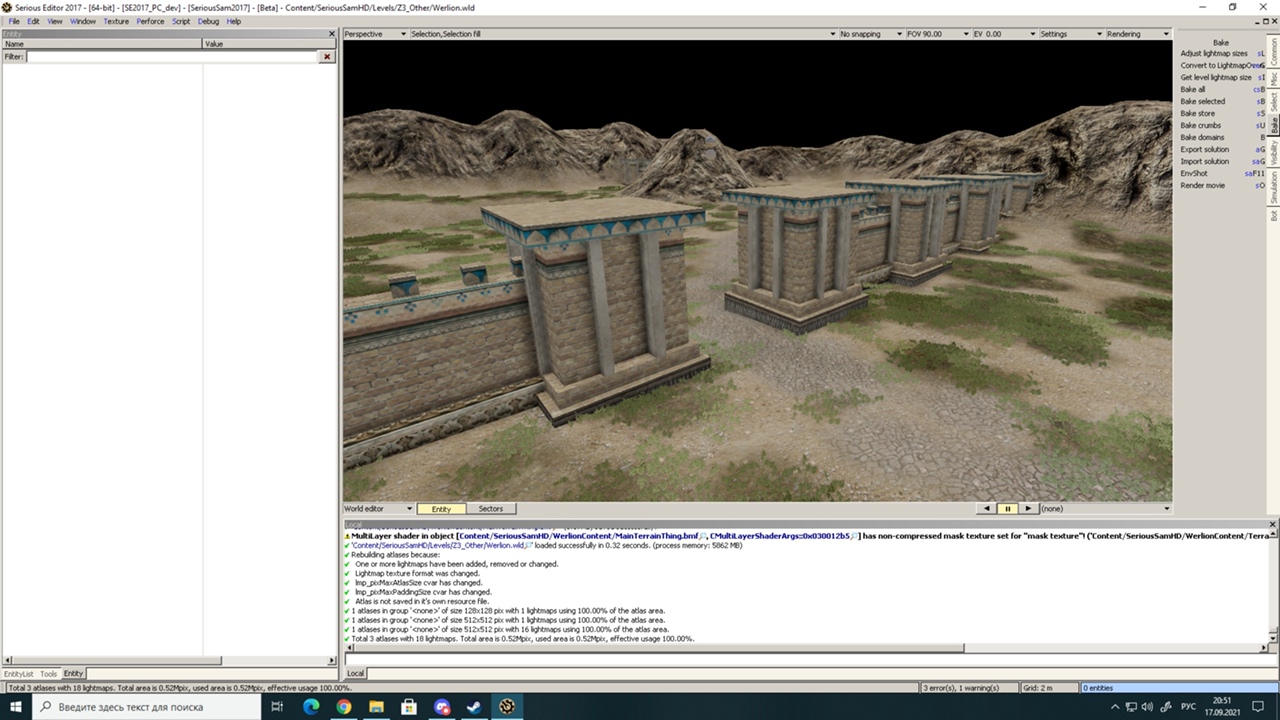Switch to the Simulation side tab
The image size is (1280, 720).
click(1274, 187)
